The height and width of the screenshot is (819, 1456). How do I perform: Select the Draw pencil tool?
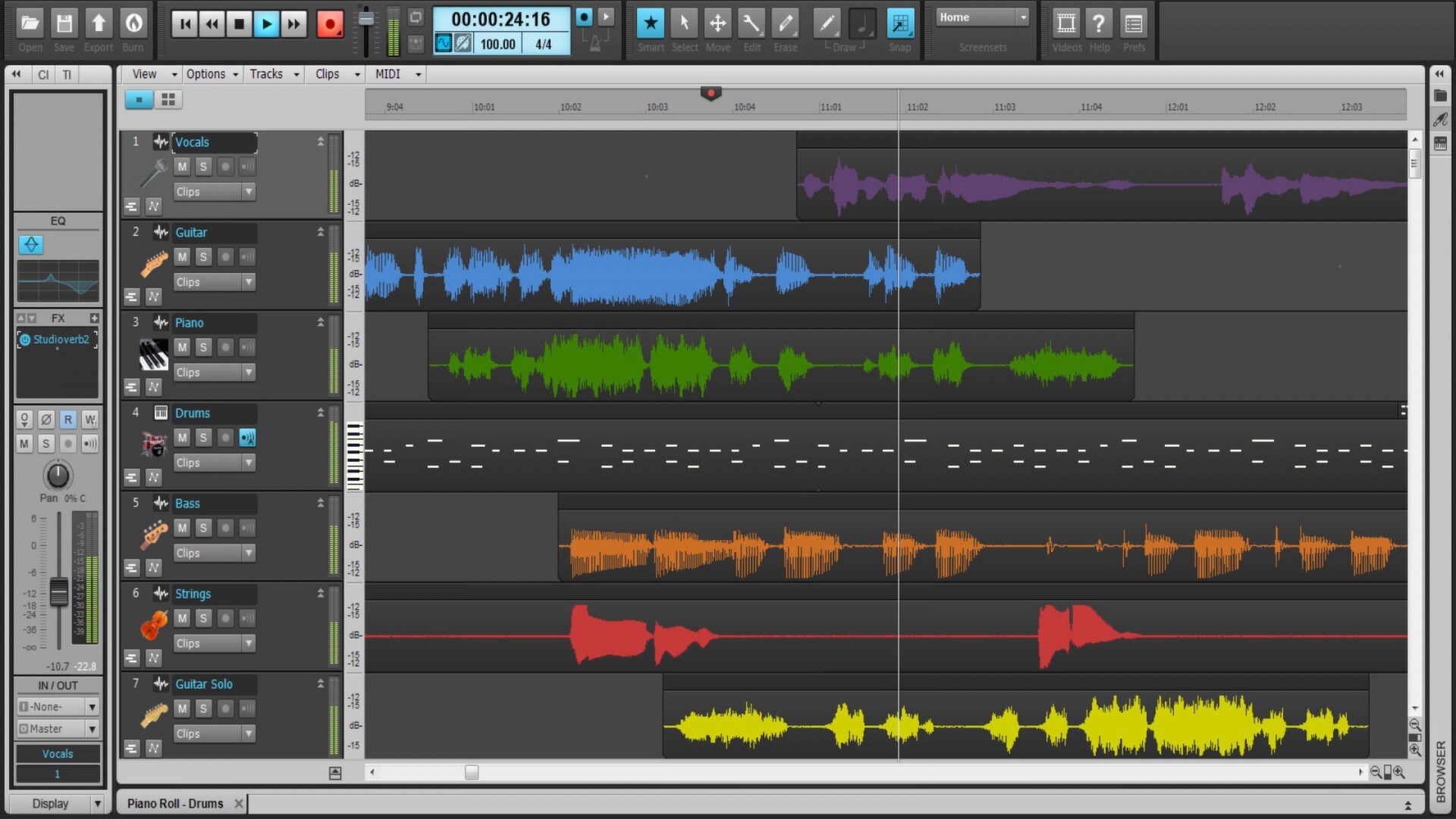(x=827, y=24)
